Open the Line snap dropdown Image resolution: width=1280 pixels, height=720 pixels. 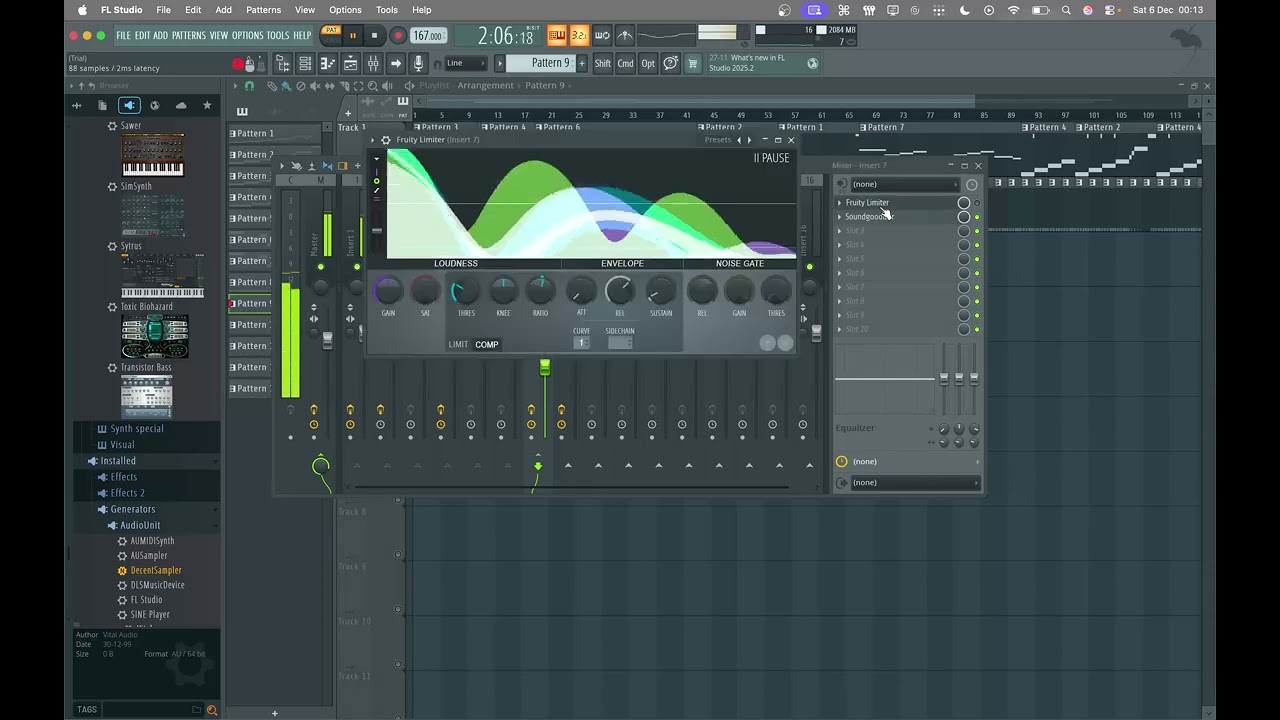tap(467, 63)
